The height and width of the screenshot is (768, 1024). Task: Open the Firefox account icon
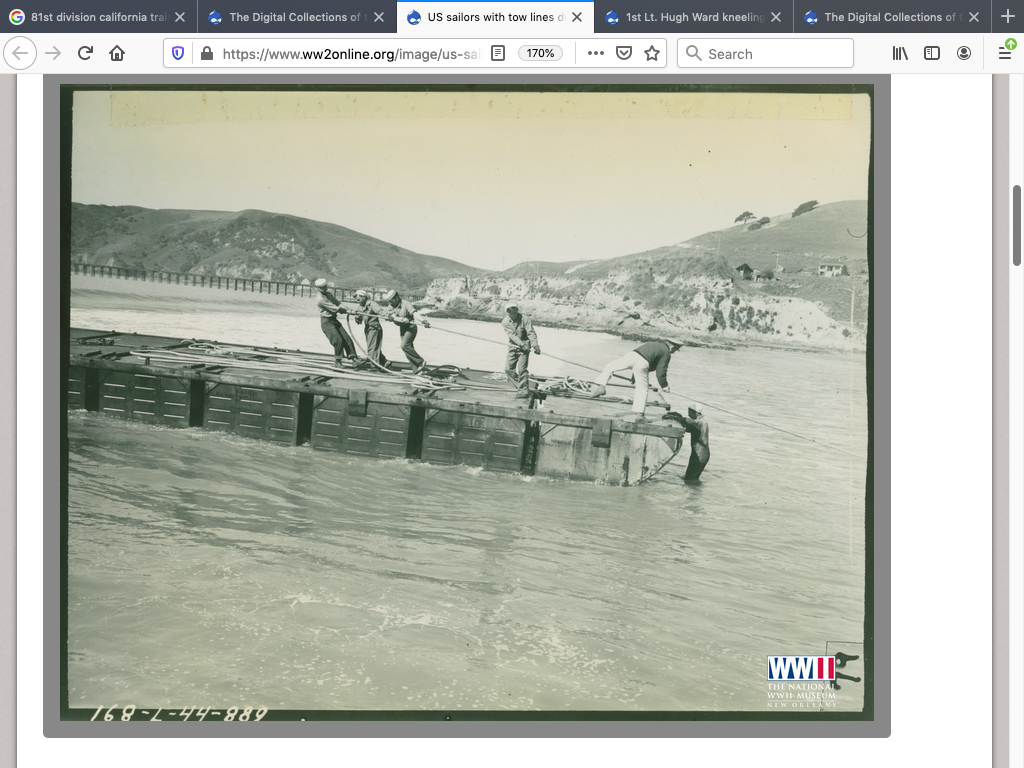point(964,54)
